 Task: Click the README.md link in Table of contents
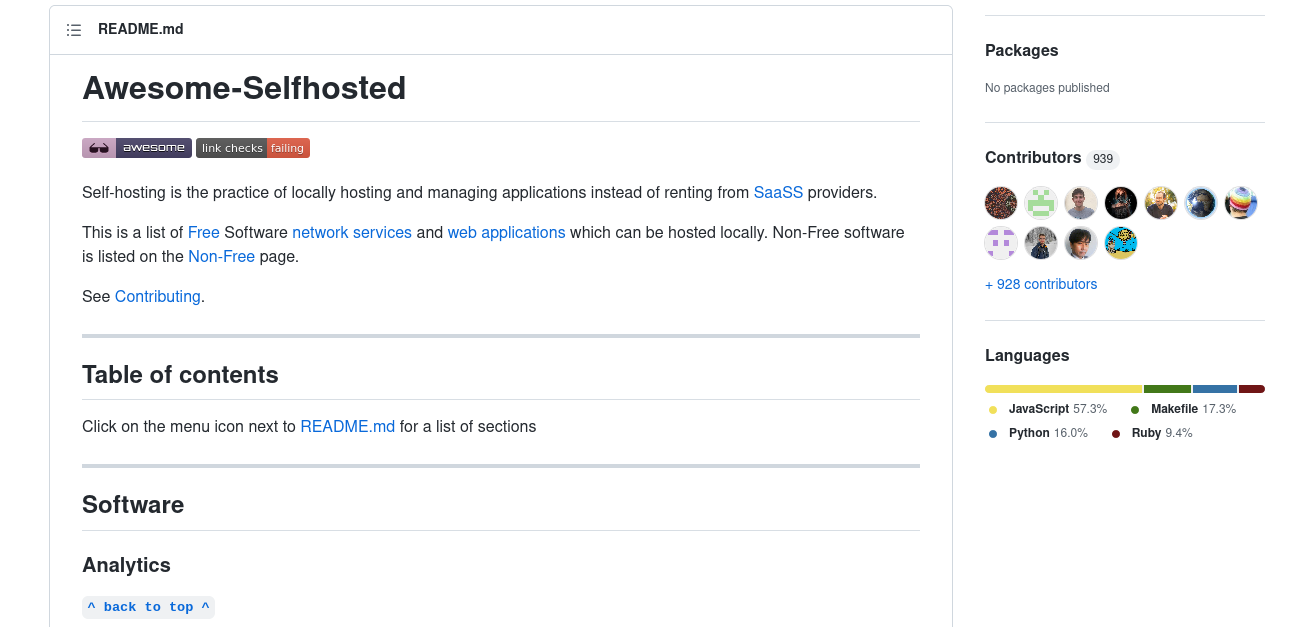click(347, 426)
